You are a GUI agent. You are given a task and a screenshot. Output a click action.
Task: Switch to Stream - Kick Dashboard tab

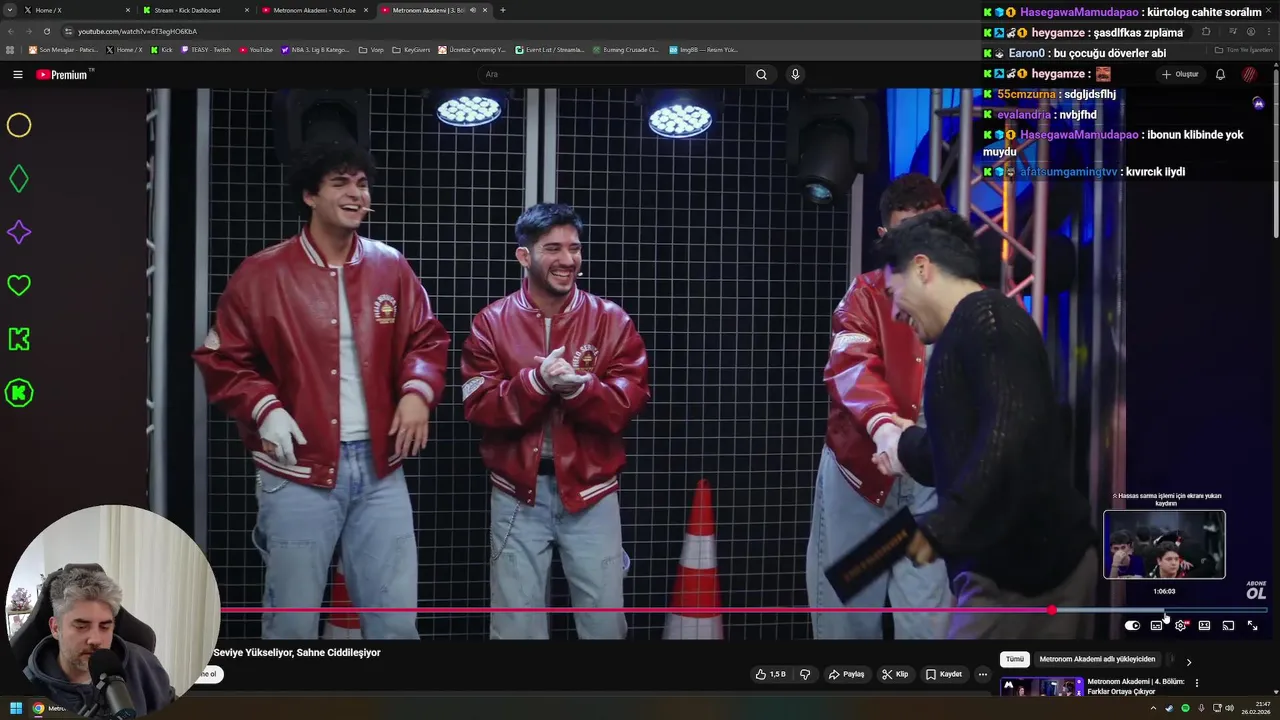194,10
